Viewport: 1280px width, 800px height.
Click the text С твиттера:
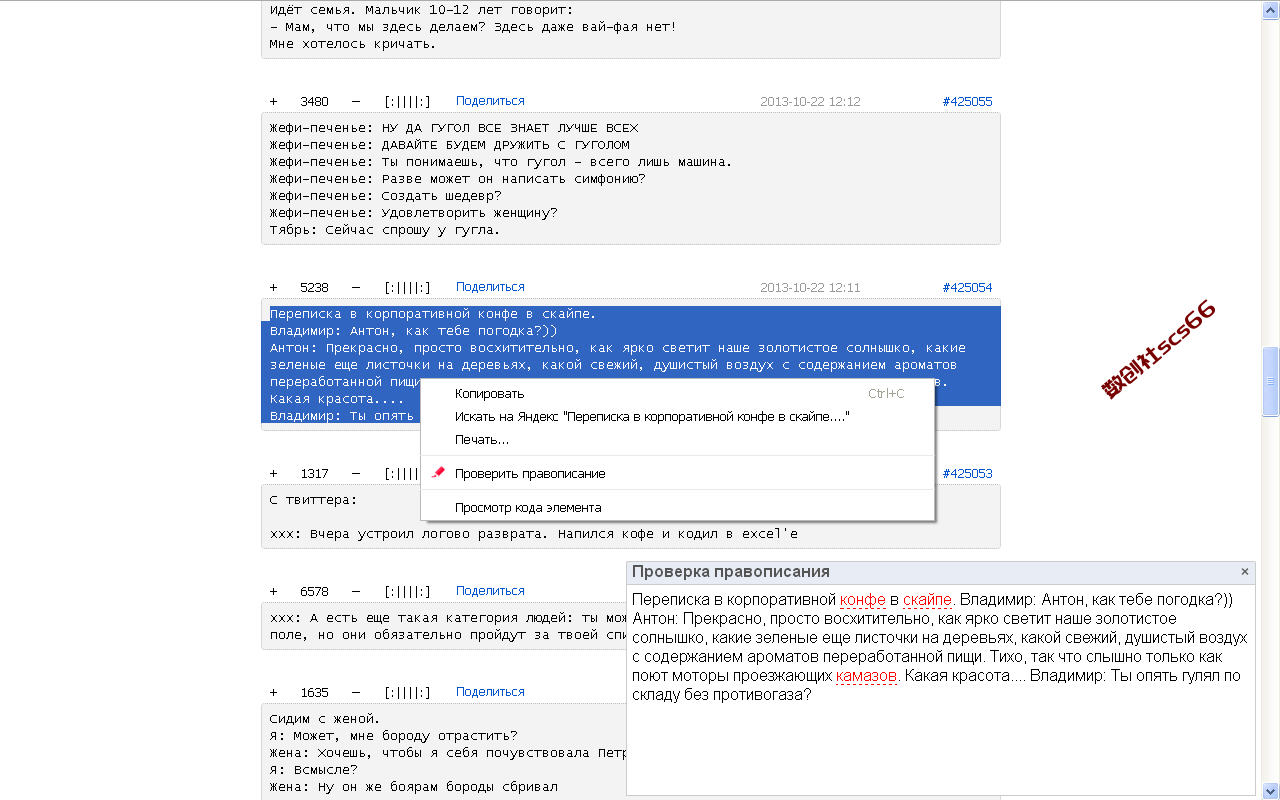(313, 500)
